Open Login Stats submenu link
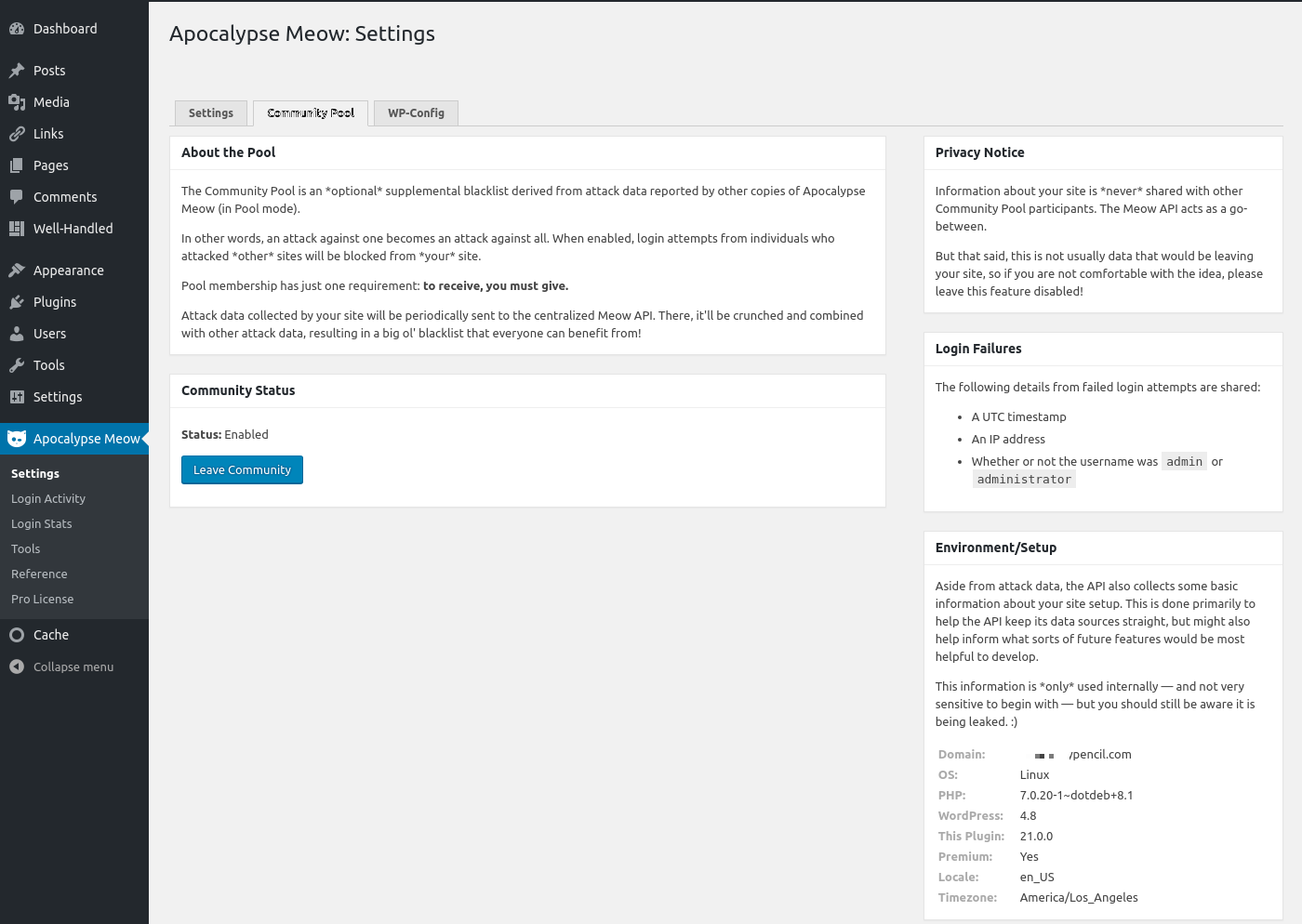This screenshot has height=924, width=1302. tap(42, 524)
